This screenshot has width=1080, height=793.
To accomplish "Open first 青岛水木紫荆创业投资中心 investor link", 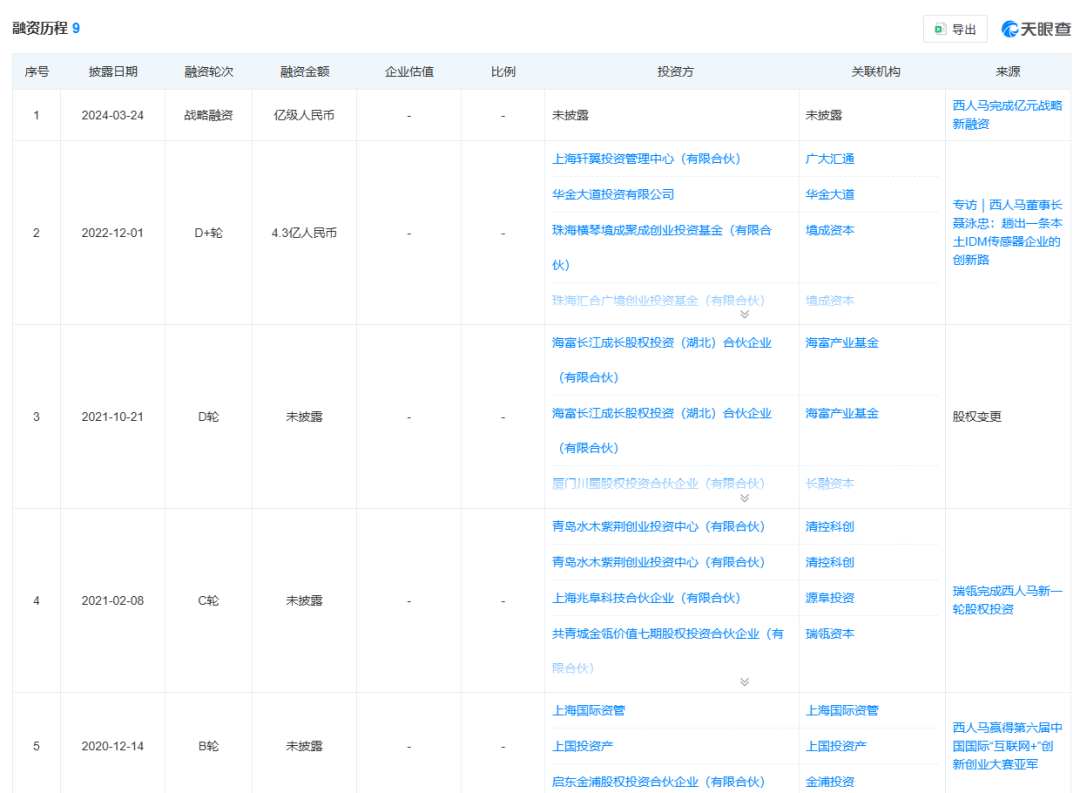I will click(x=658, y=527).
